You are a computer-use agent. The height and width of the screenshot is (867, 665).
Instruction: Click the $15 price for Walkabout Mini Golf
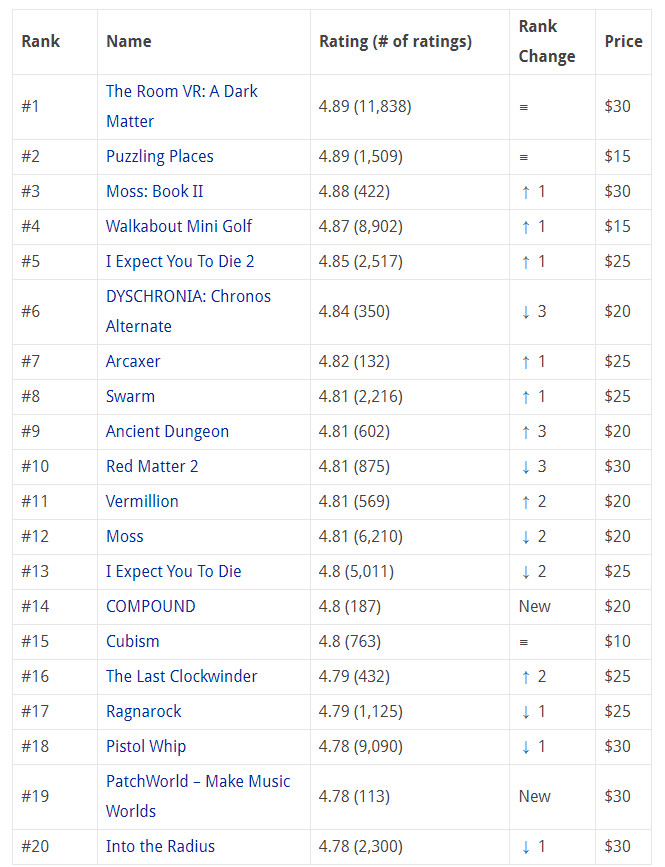point(617,226)
